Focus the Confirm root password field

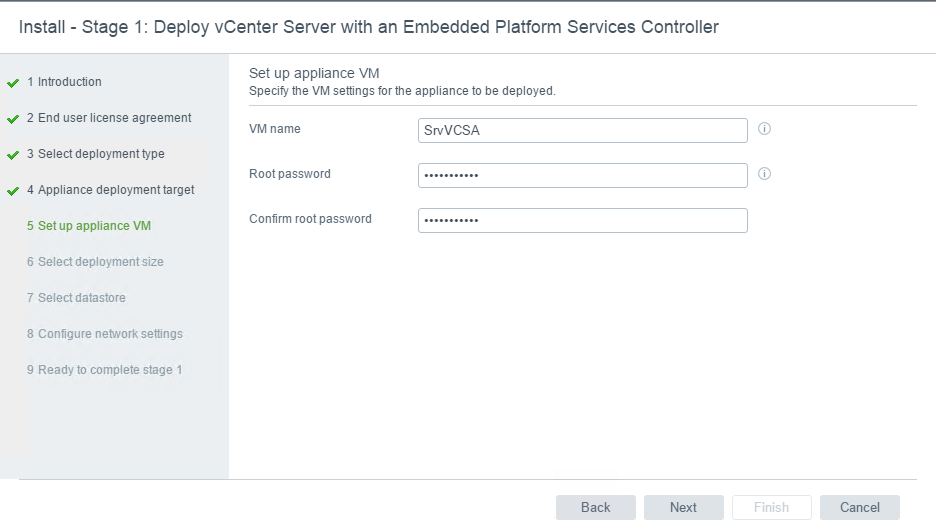tap(583, 220)
